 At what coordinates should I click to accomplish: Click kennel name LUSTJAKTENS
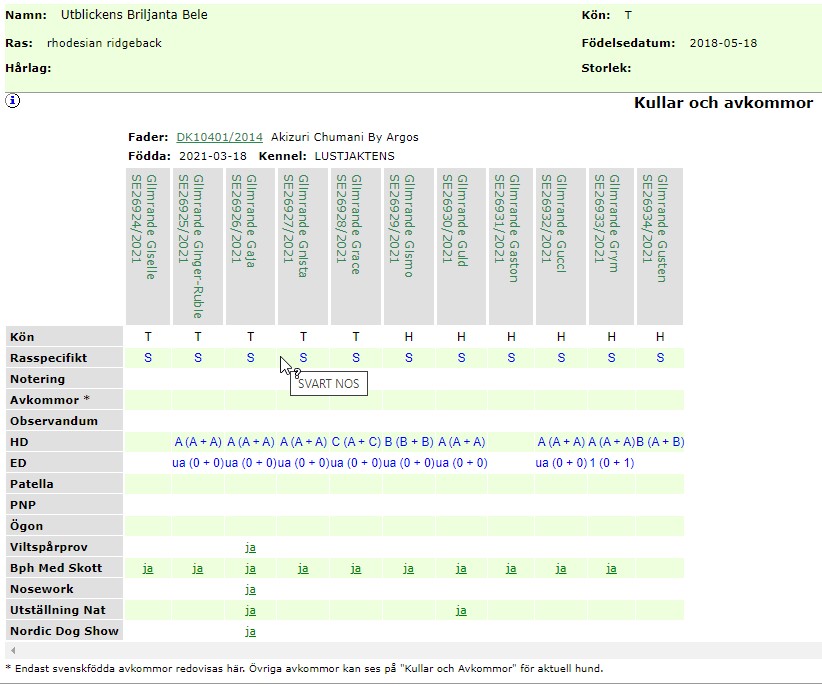click(x=354, y=156)
